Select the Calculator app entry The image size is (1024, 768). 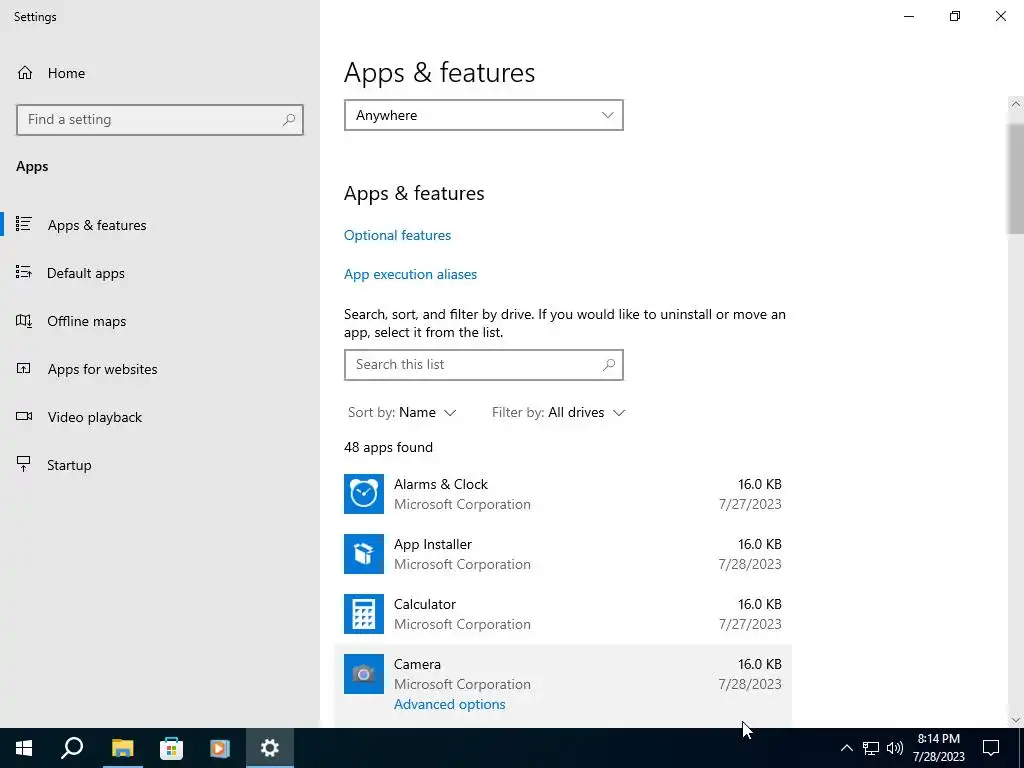click(x=563, y=614)
